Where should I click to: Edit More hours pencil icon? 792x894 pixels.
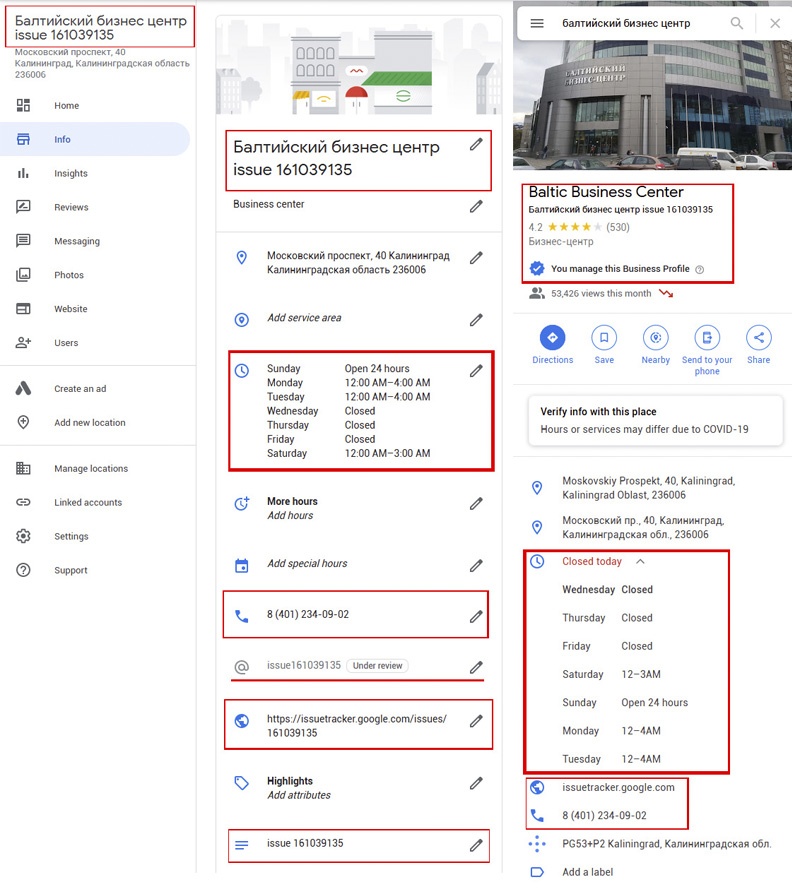point(476,503)
